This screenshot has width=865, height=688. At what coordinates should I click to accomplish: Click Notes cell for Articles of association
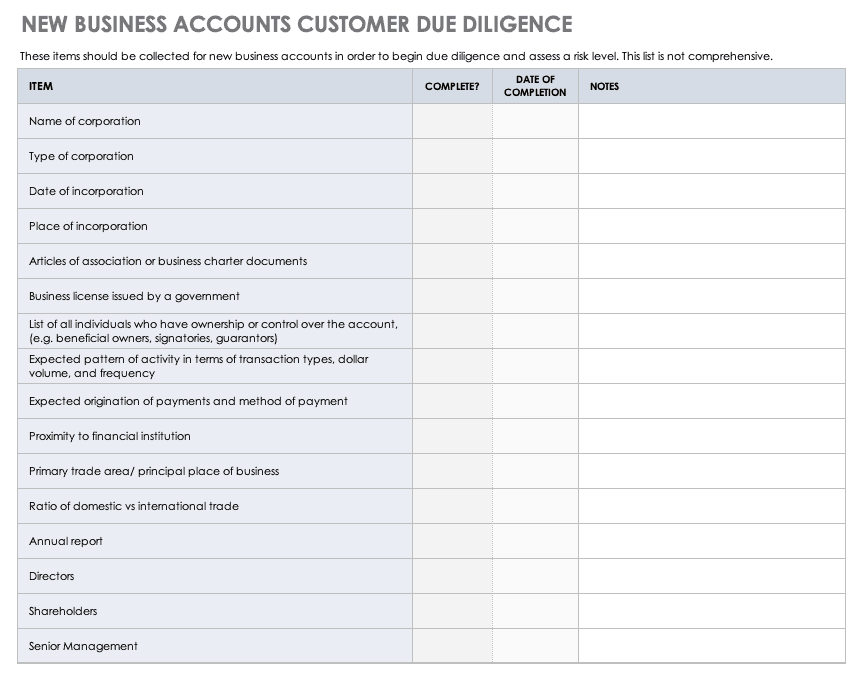point(712,261)
